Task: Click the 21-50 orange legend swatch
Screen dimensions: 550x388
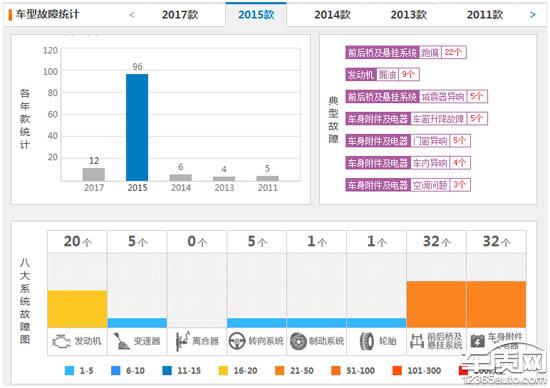Action: coord(280,370)
